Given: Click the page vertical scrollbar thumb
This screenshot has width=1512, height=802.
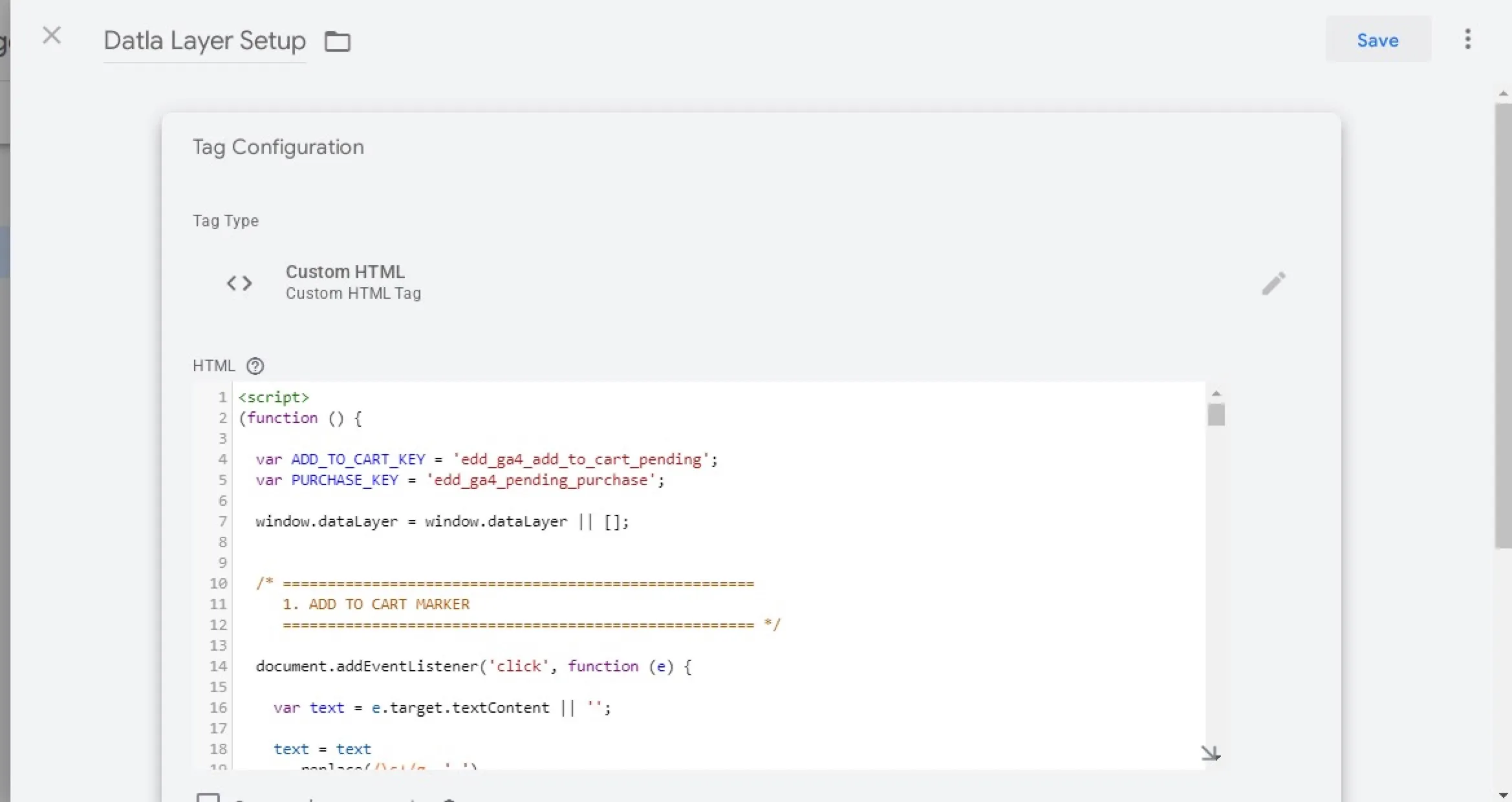Looking at the screenshot, I should (x=1503, y=325).
